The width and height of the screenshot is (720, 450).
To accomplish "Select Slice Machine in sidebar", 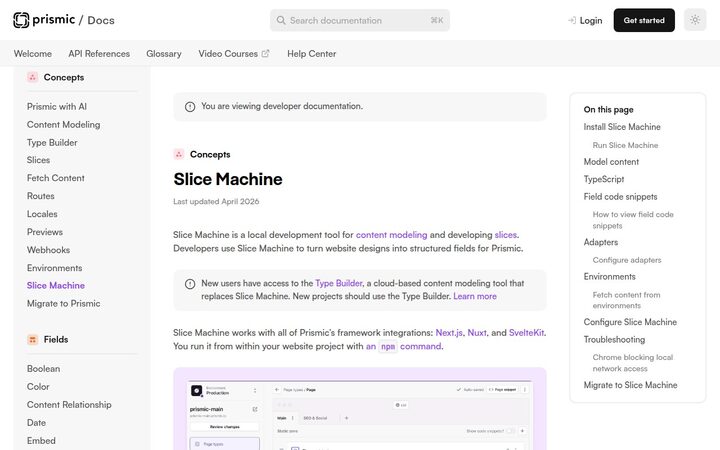I will [x=56, y=286].
